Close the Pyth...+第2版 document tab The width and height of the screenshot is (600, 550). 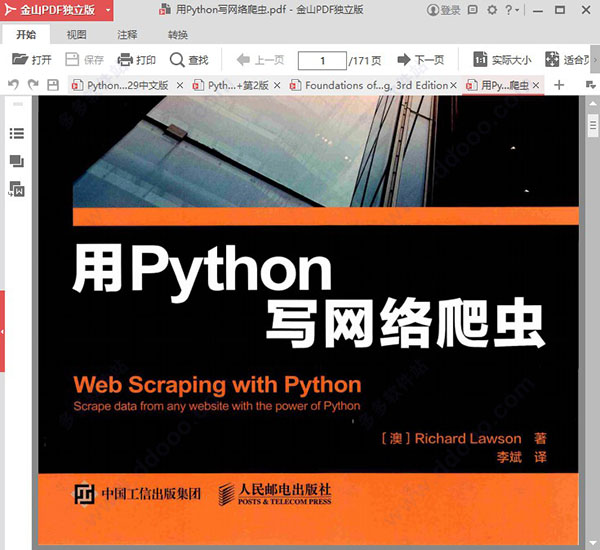tap(277, 85)
